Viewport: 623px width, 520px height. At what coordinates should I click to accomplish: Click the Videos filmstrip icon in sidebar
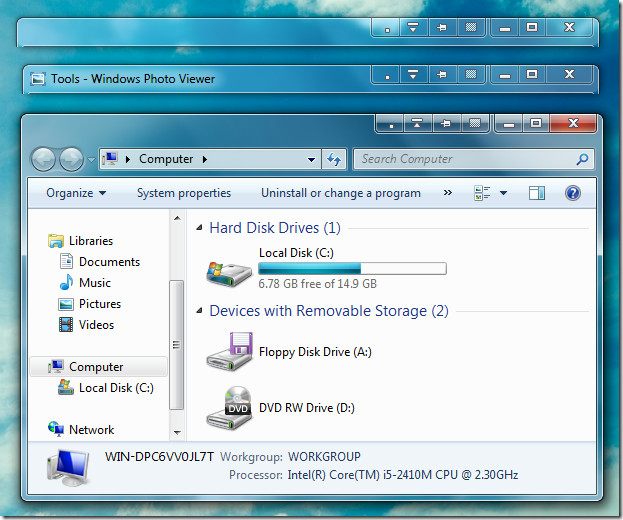tap(66, 325)
